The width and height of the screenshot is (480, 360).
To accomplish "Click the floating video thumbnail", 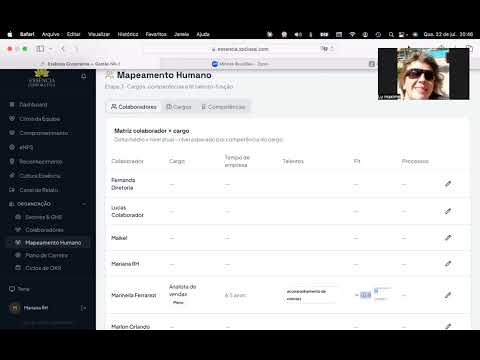I will click(x=424, y=74).
